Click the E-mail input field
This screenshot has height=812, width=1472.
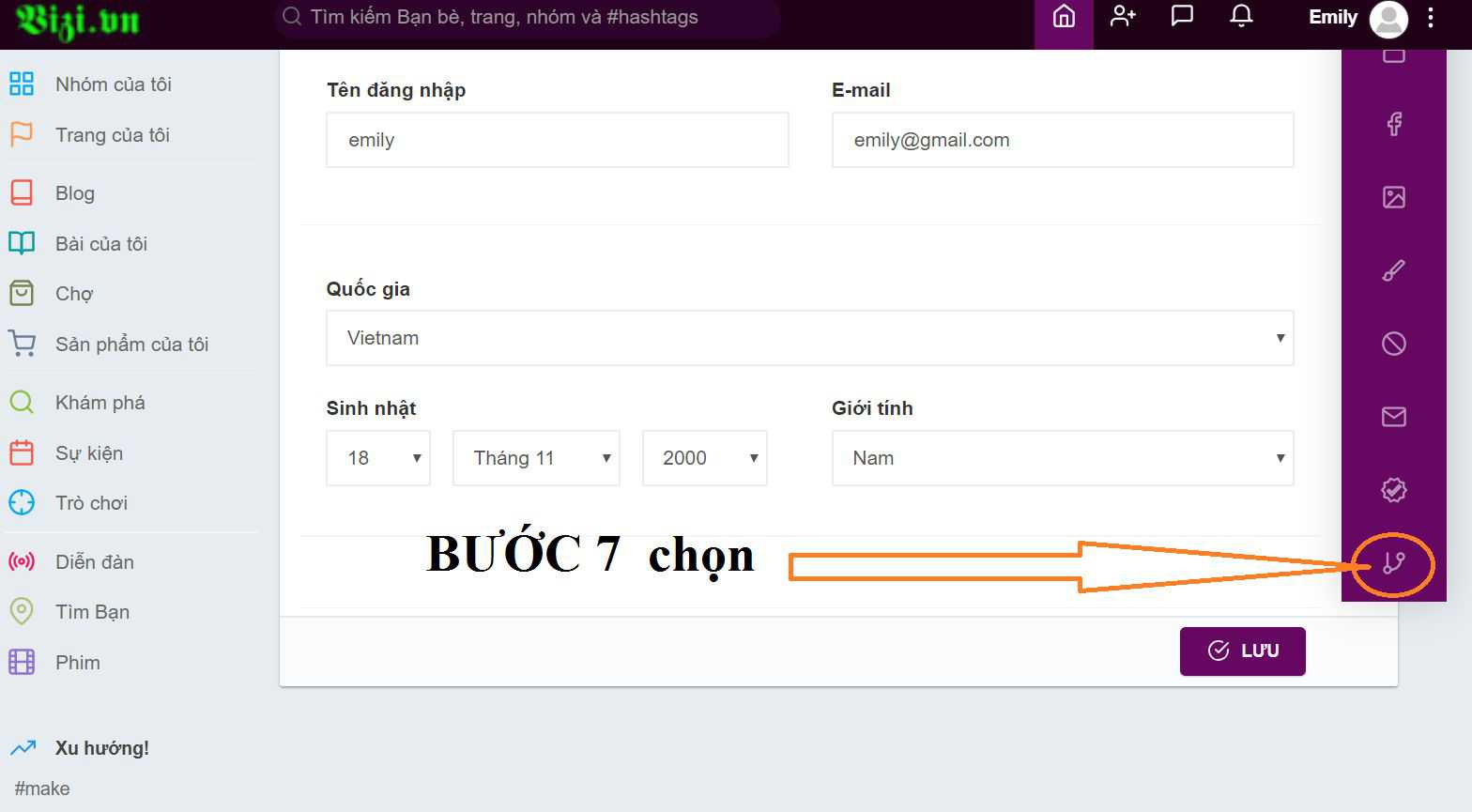click(1062, 140)
